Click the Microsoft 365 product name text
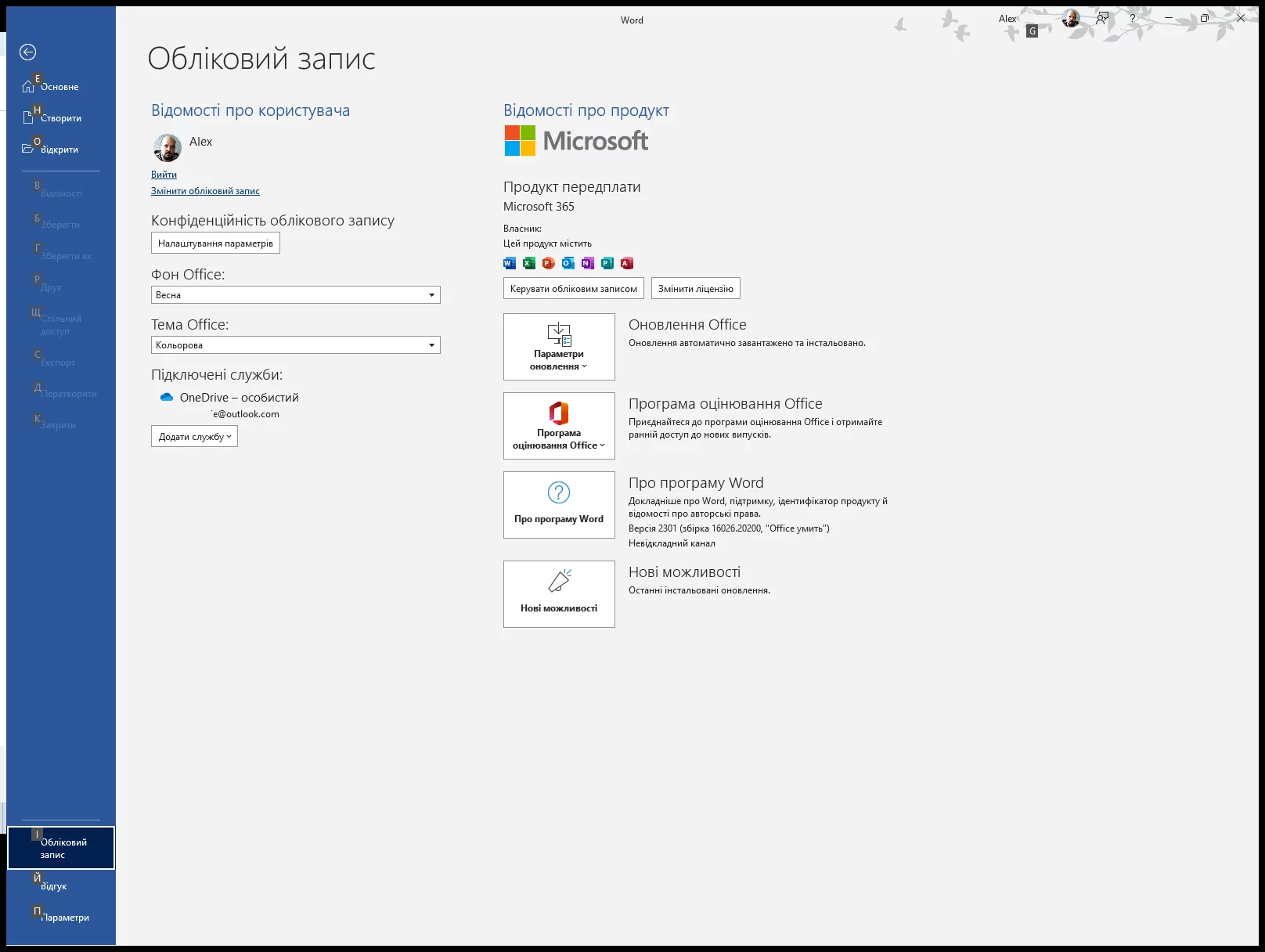The height and width of the screenshot is (952, 1265). (539, 207)
